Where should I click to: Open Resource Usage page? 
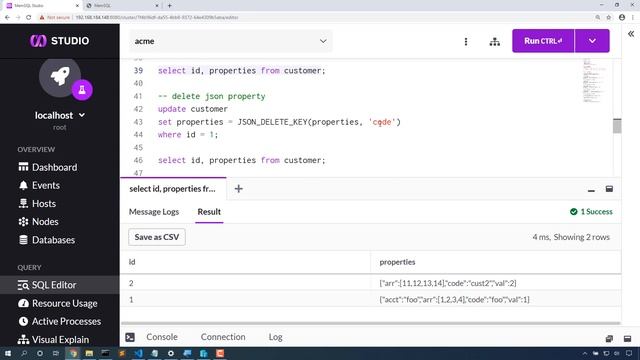(58, 303)
